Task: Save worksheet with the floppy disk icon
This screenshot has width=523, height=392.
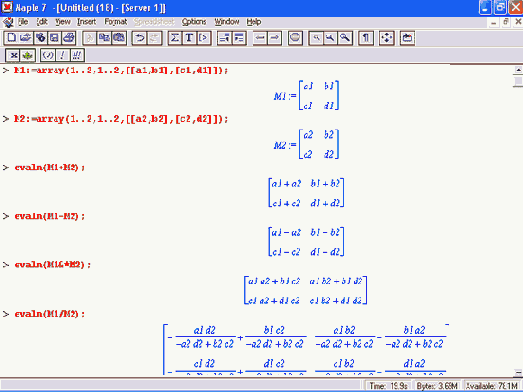Action: [x=54, y=38]
